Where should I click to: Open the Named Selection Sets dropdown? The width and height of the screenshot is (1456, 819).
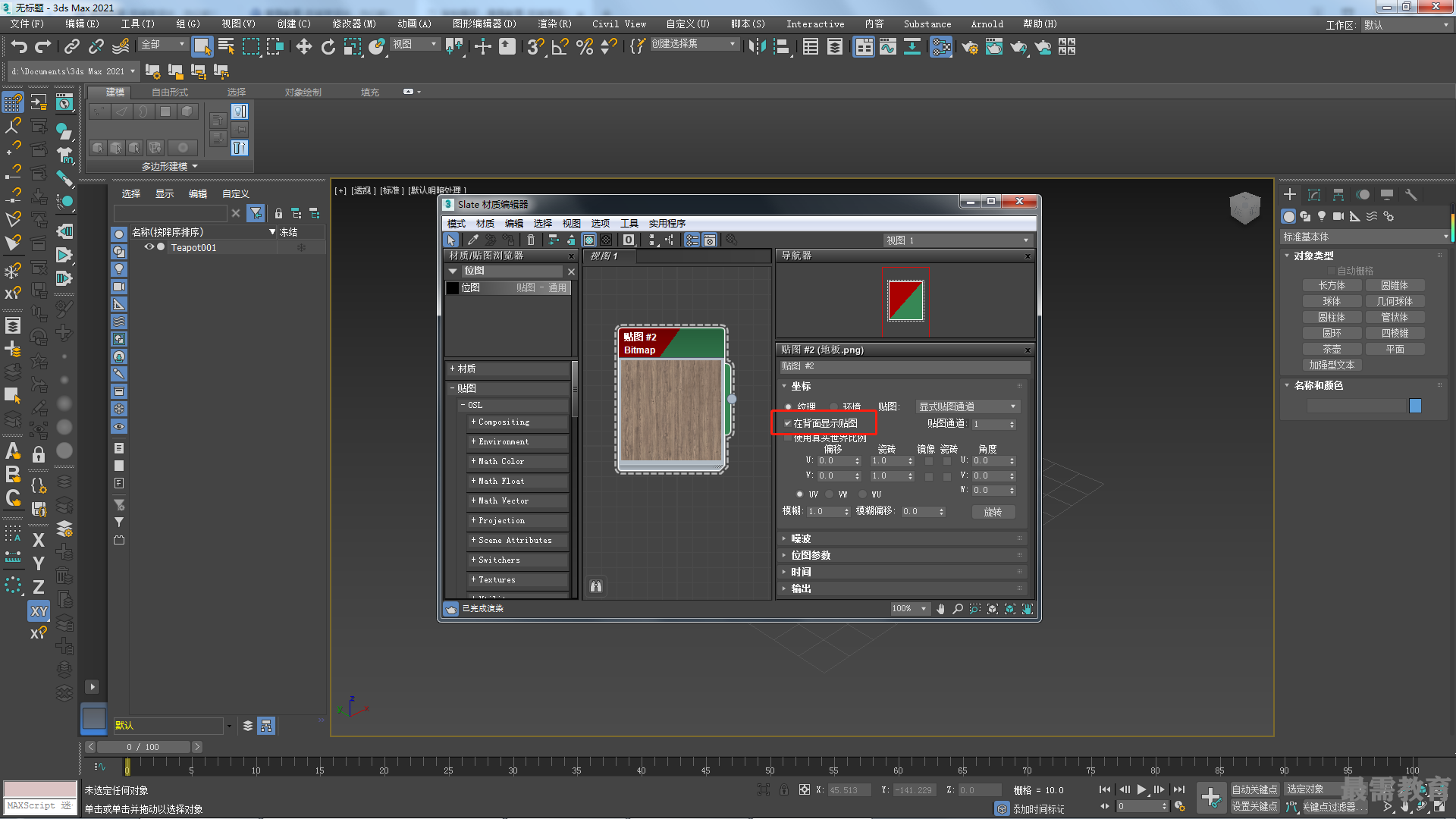694,44
